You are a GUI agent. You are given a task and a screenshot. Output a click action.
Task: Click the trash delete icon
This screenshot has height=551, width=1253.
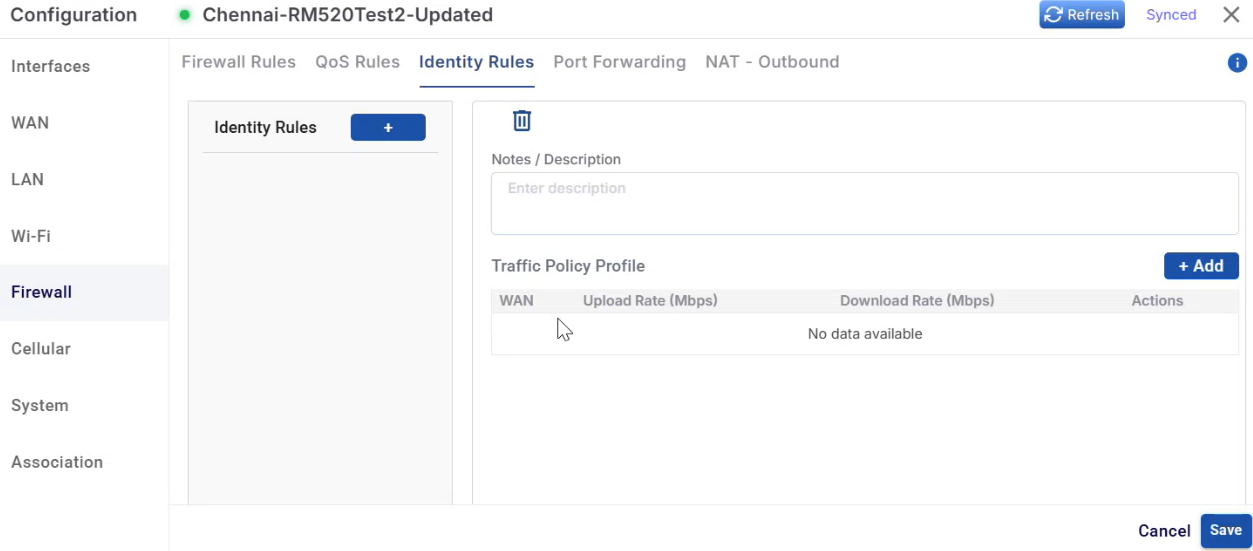522,121
